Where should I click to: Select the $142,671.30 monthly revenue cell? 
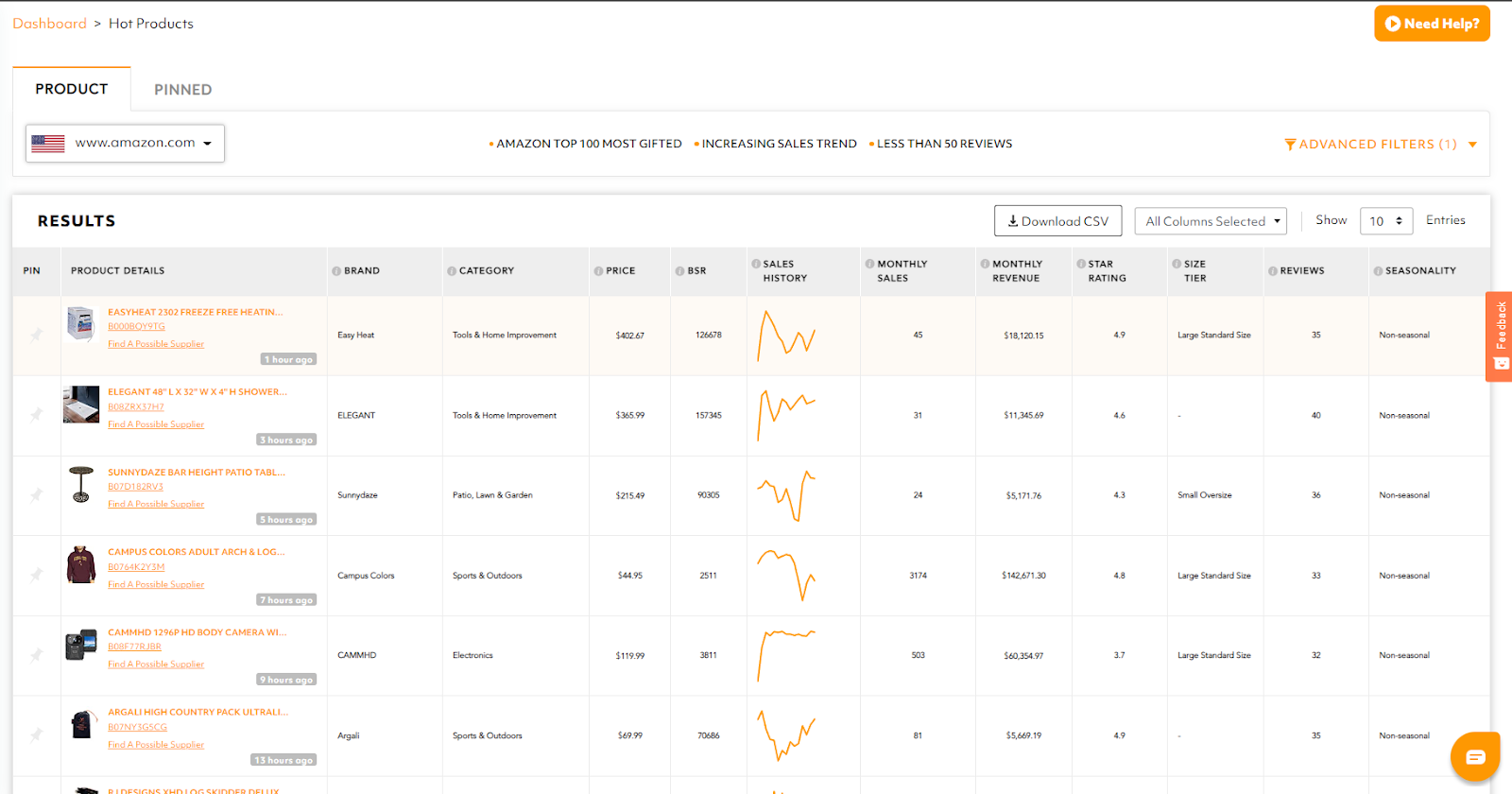(x=1023, y=576)
